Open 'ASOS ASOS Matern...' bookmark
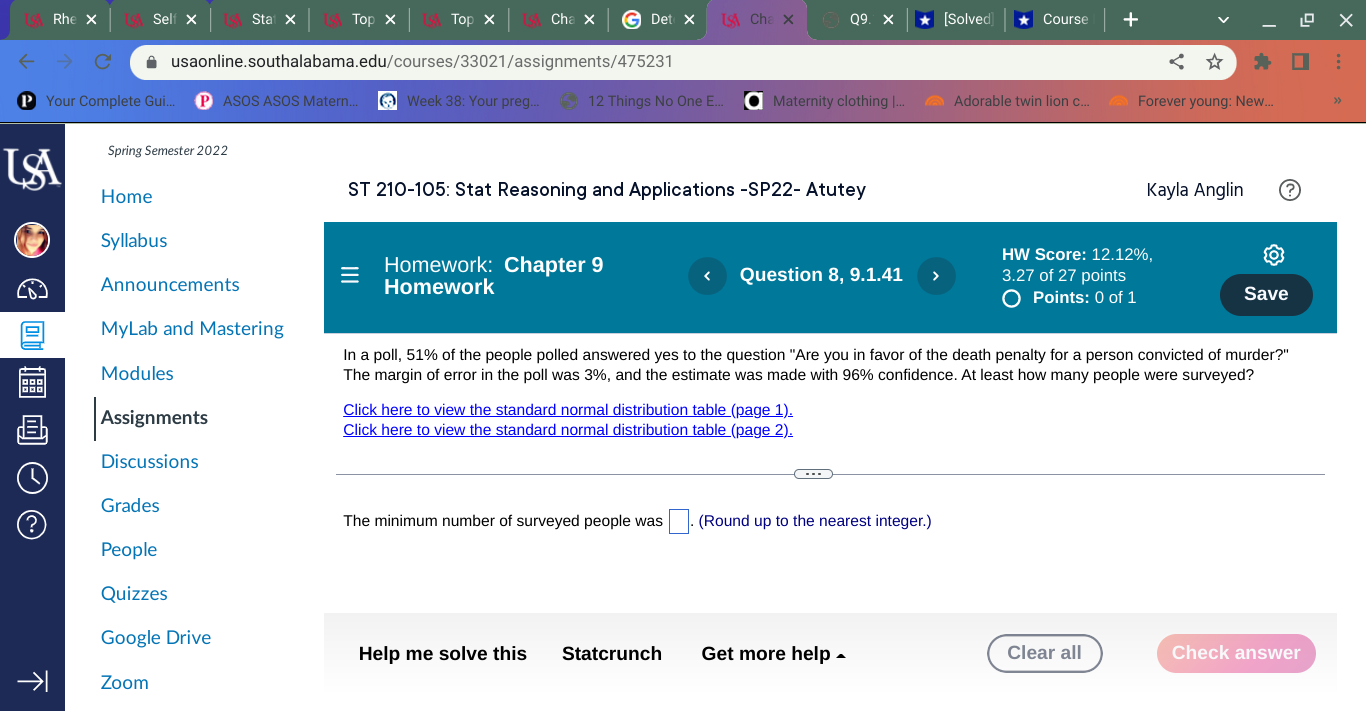Screen dimensions: 1366x711 (276, 101)
